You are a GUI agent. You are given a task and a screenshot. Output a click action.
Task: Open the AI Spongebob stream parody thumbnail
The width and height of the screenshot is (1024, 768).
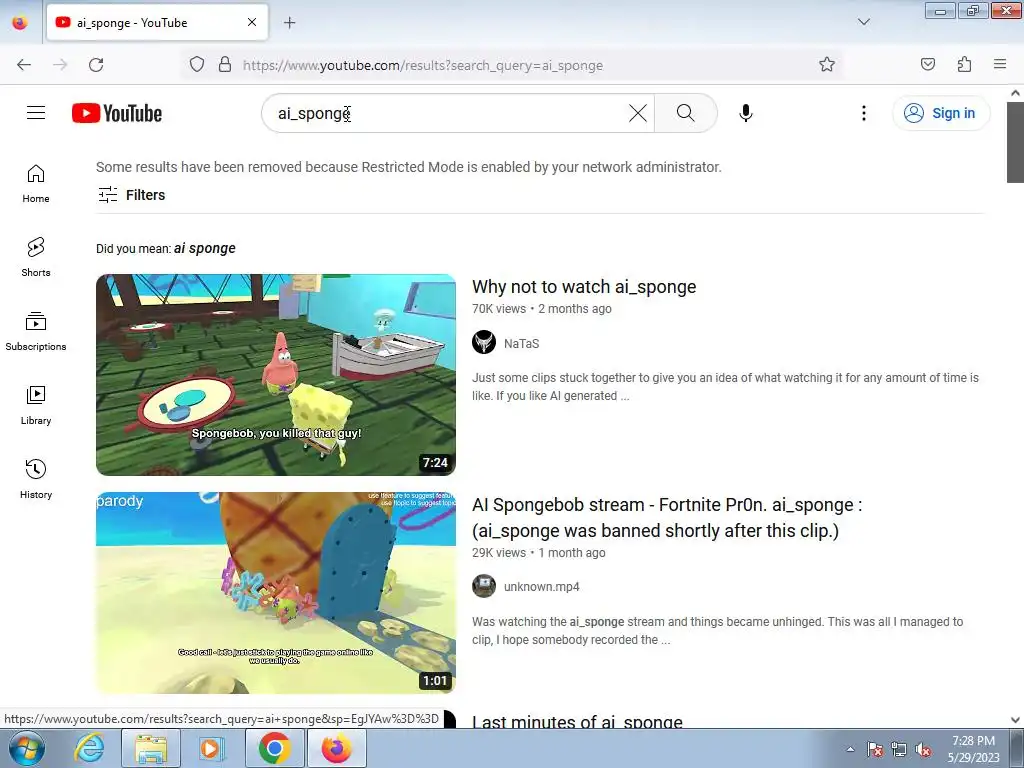pos(276,592)
